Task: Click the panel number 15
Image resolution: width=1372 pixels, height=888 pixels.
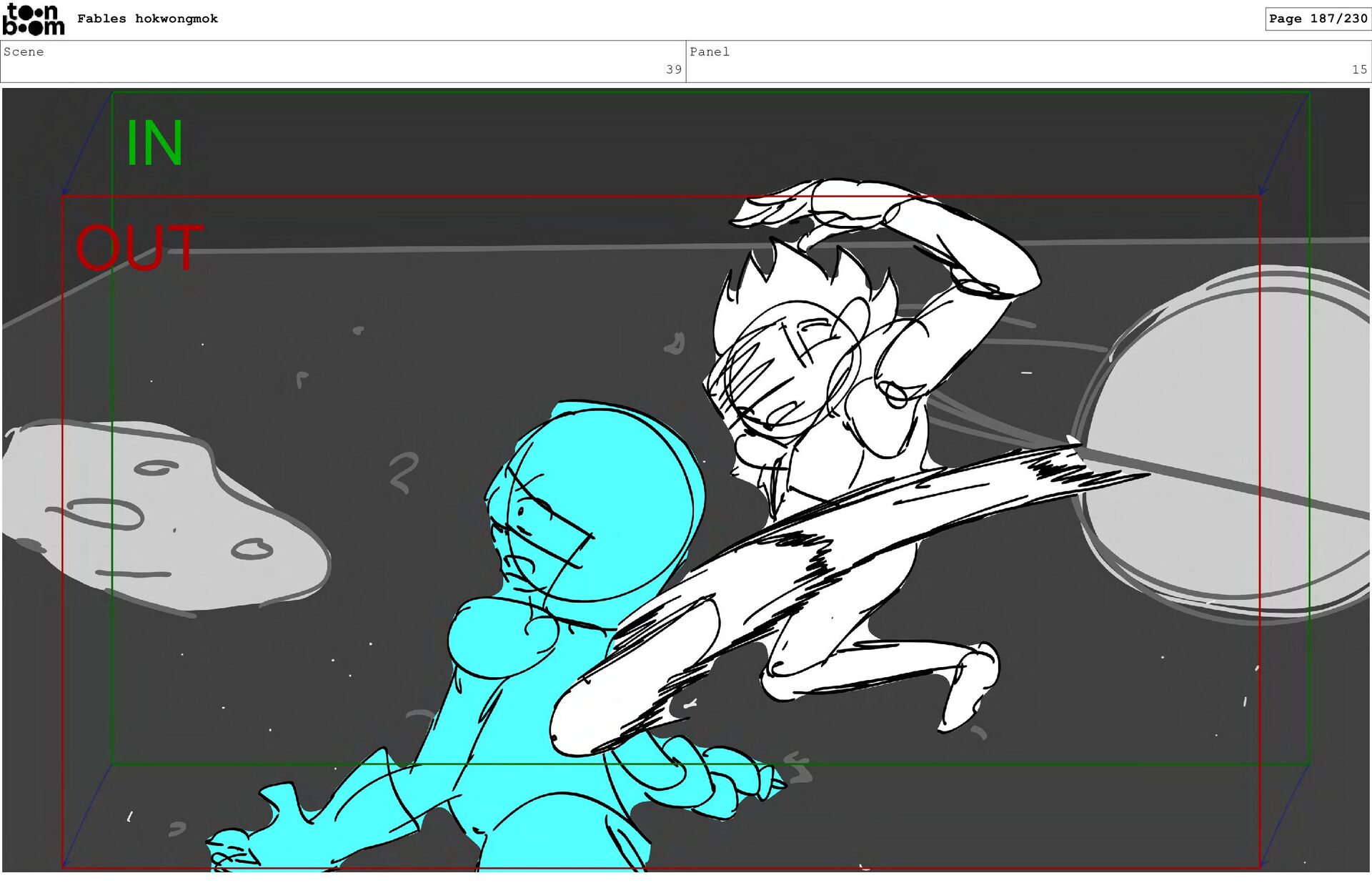Action: pyautogui.click(x=1358, y=69)
